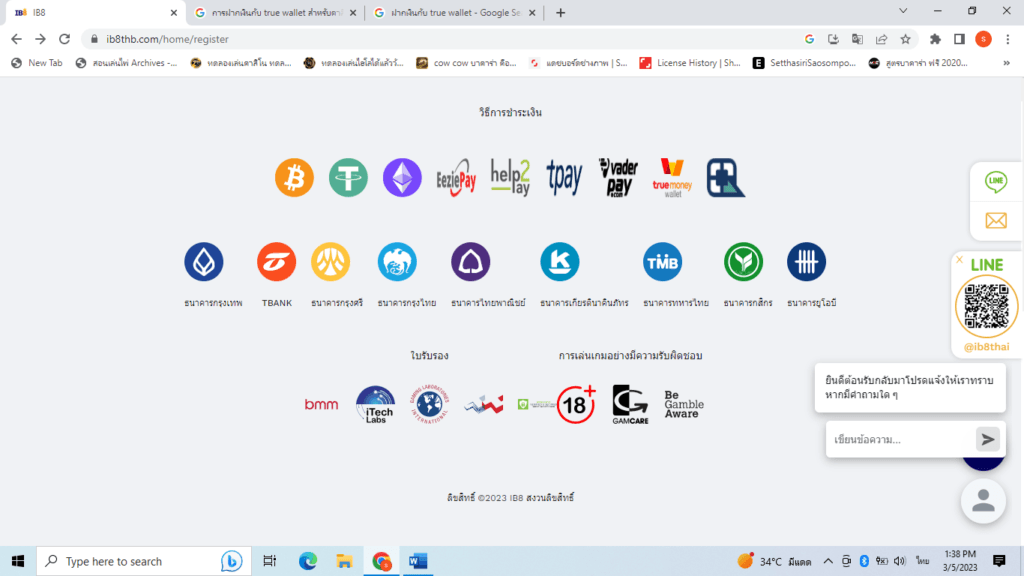Image resolution: width=1024 pixels, height=576 pixels.
Task: Click the Be Gamble Aware logo
Action: coord(684,404)
